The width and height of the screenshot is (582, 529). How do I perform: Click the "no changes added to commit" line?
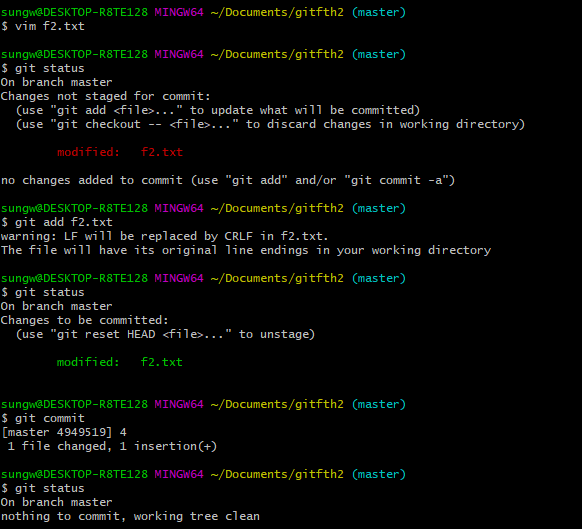[x=228, y=180]
